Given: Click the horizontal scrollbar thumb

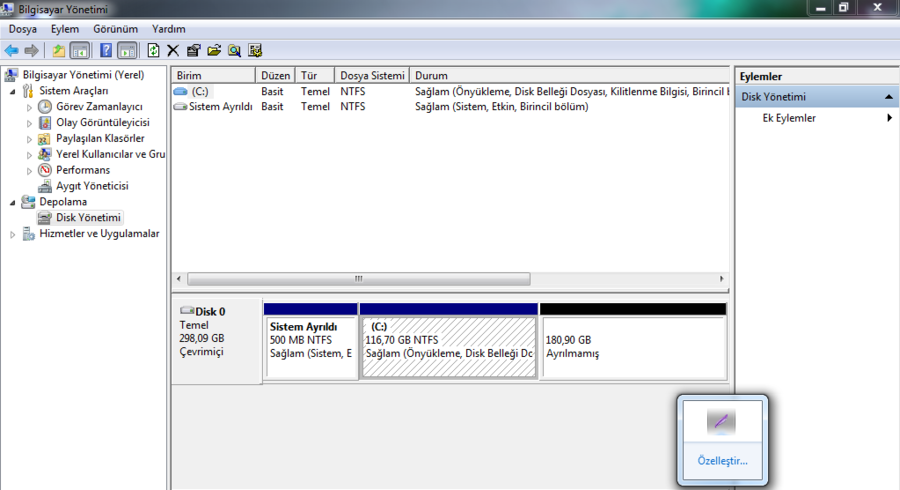Looking at the screenshot, I should point(359,279).
